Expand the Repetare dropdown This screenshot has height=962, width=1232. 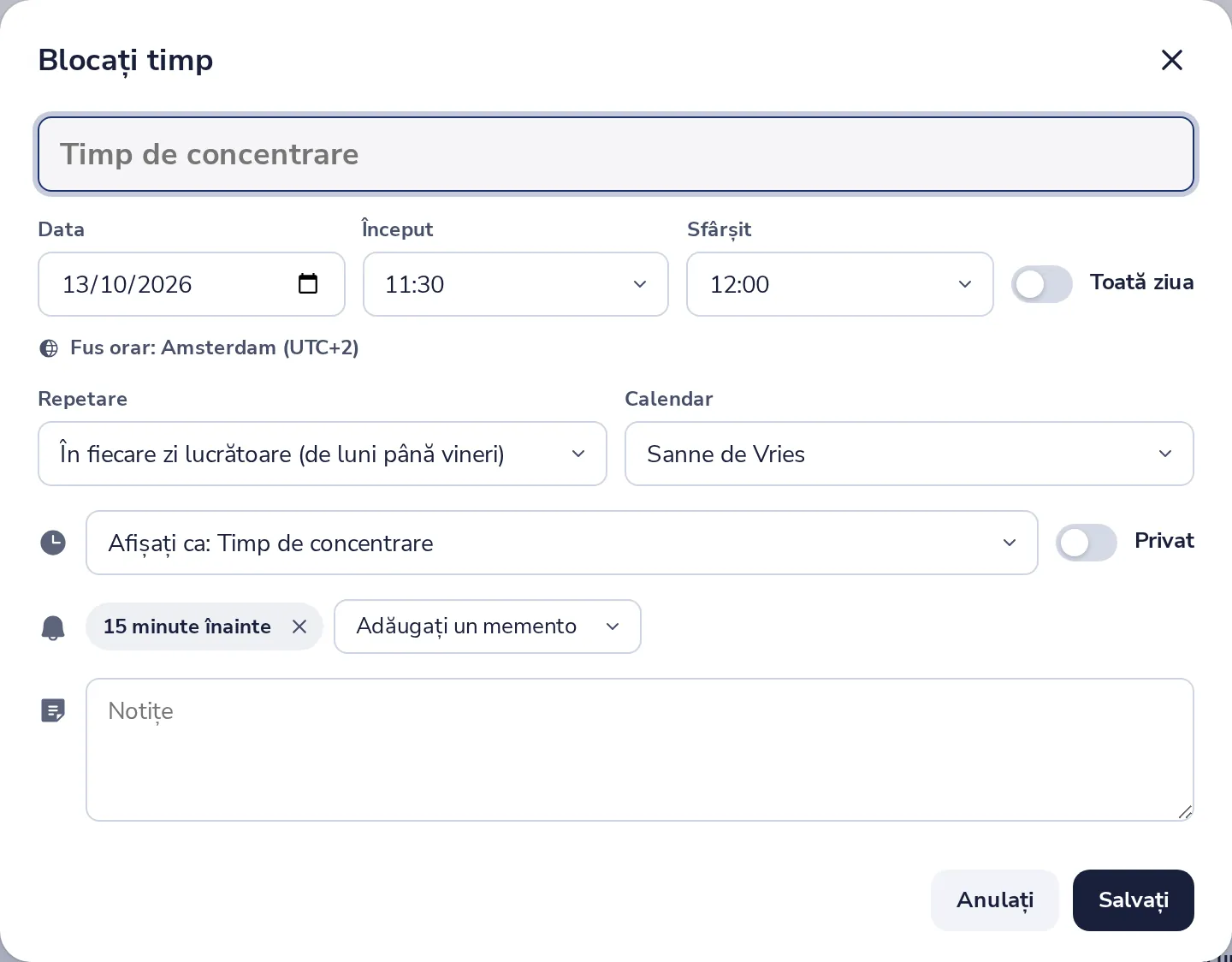pos(323,454)
